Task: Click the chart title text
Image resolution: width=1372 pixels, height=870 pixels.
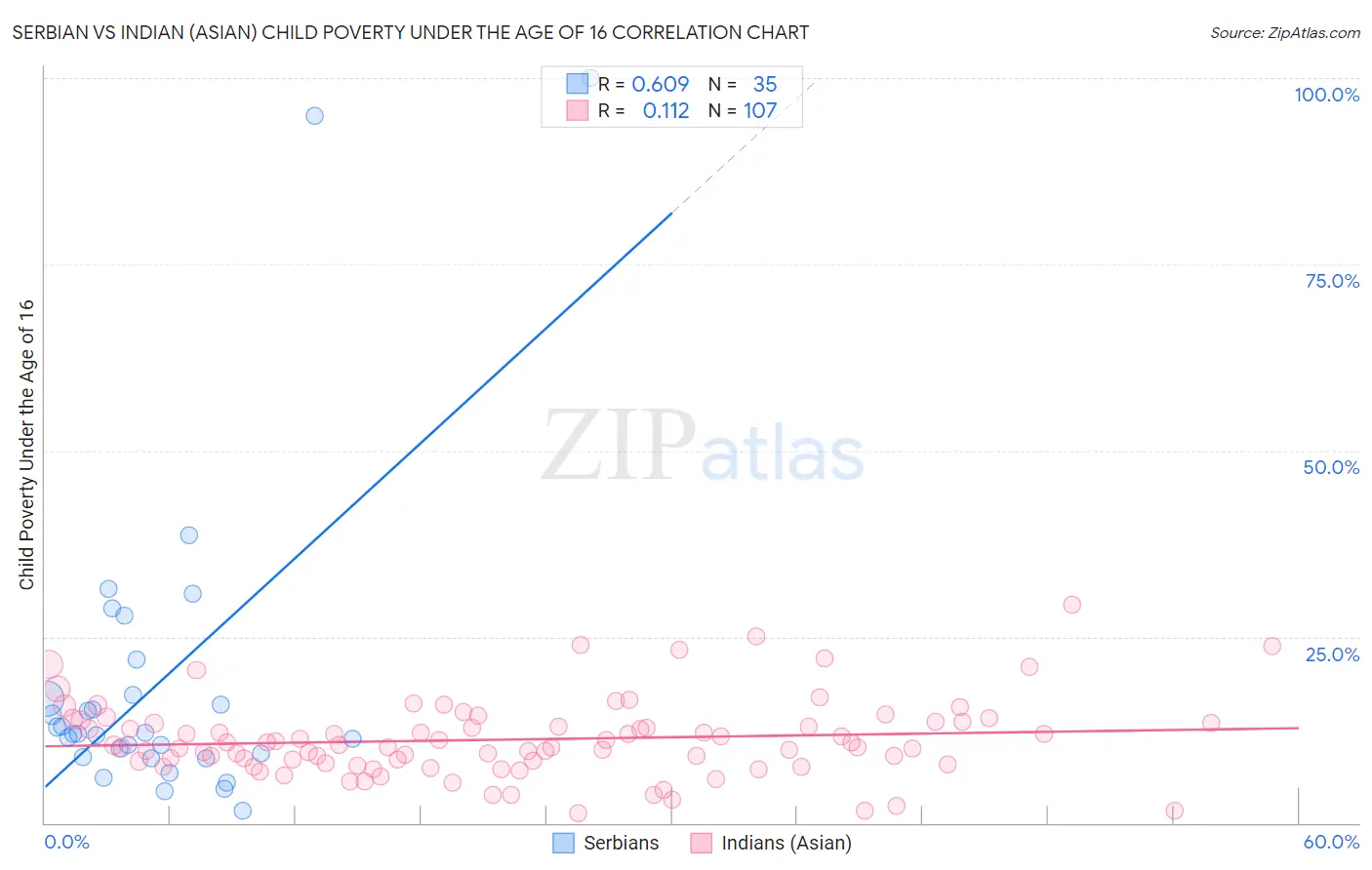Action: point(410,32)
